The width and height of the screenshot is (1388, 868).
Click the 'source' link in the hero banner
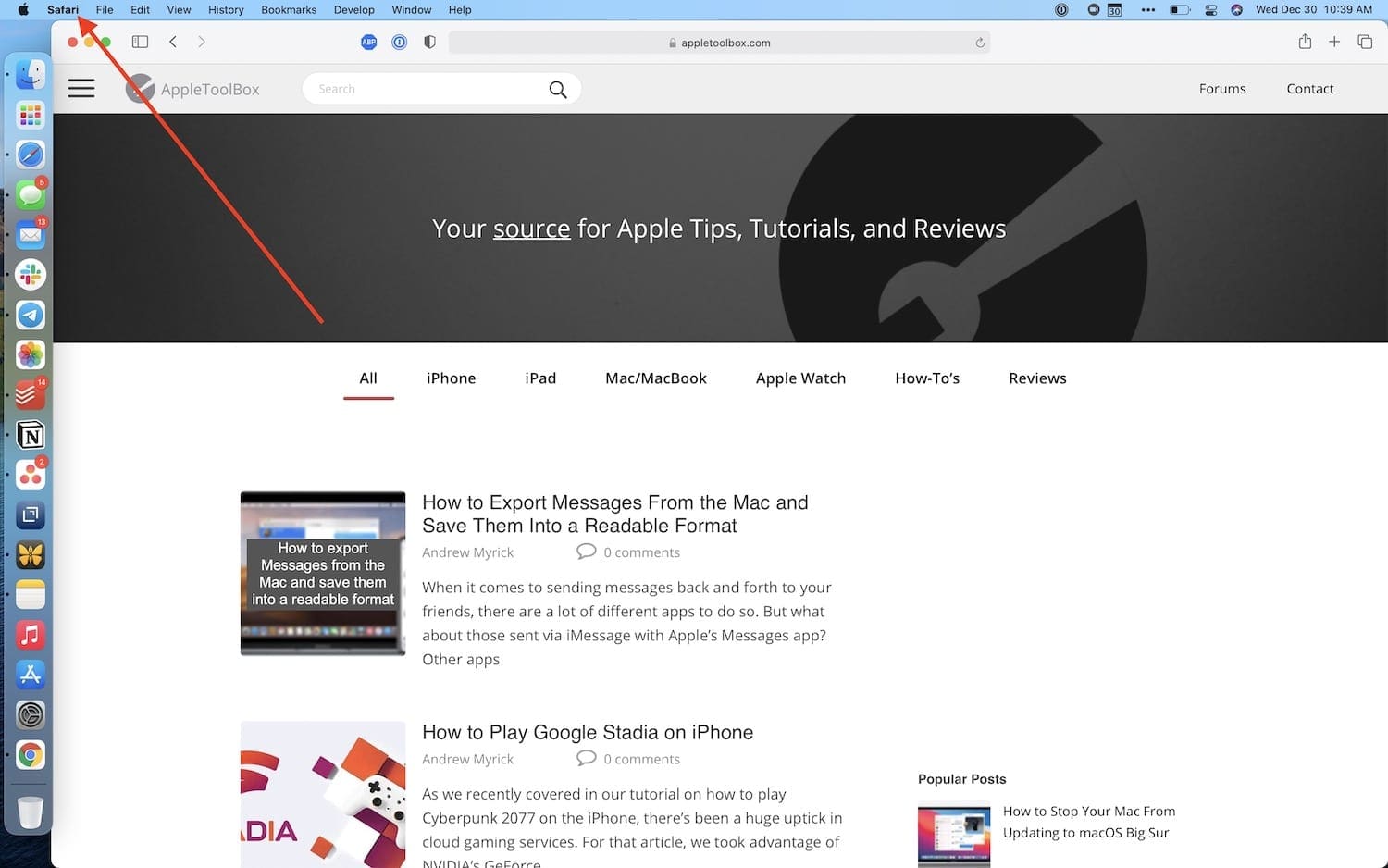coord(531,229)
